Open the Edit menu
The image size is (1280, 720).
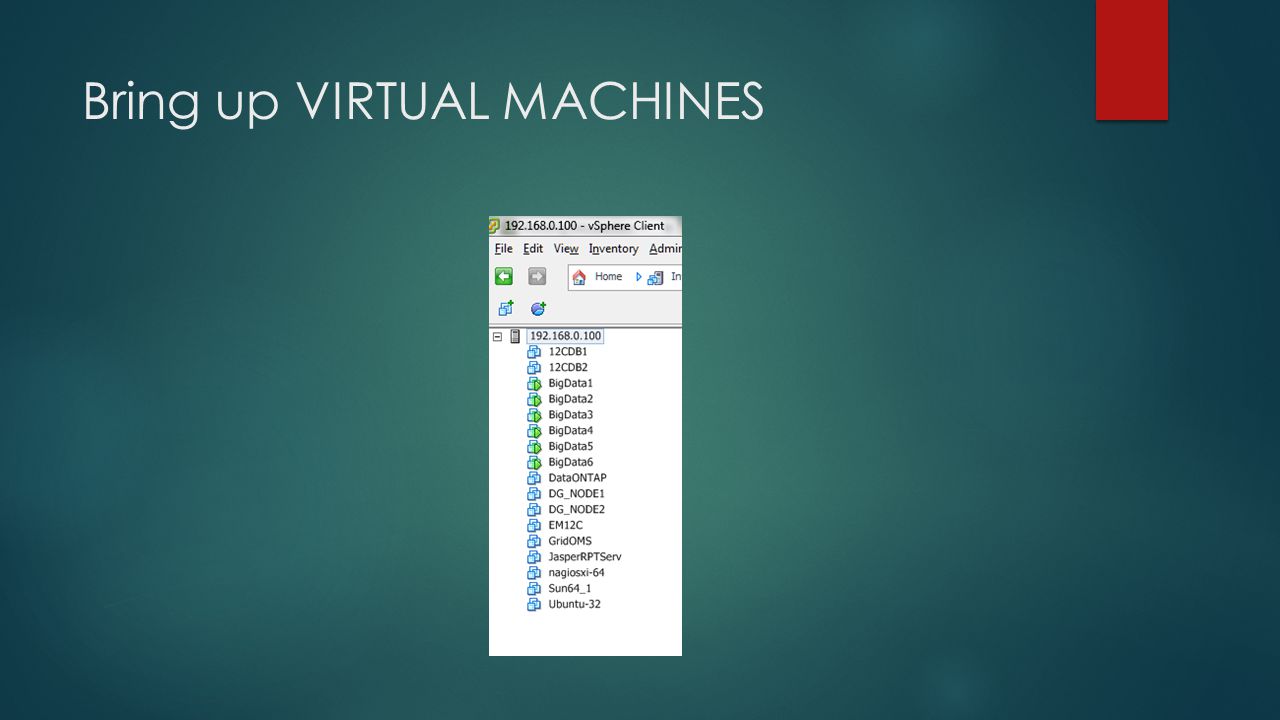coord(533,249)
